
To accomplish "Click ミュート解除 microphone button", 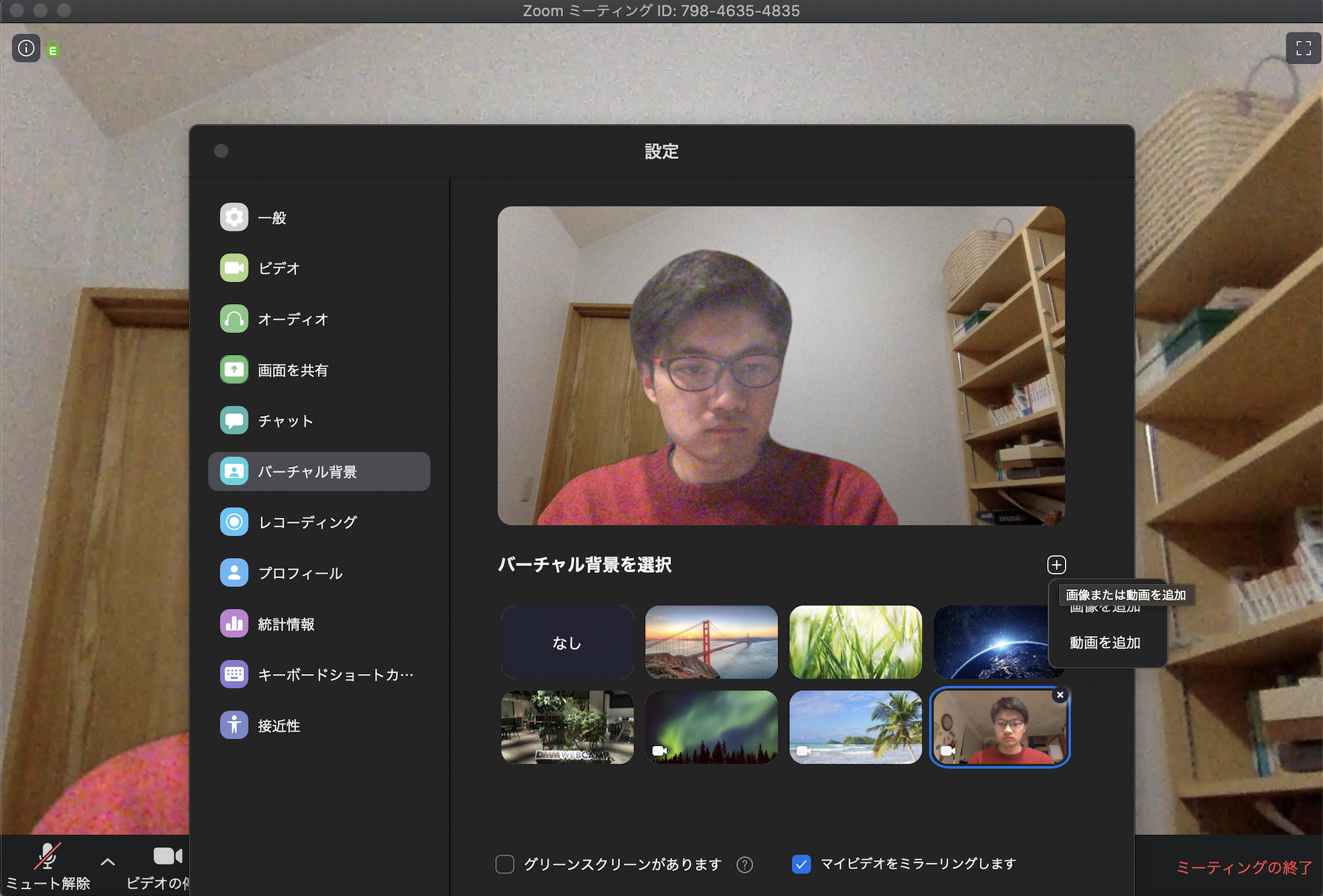I will coord(48,866).
